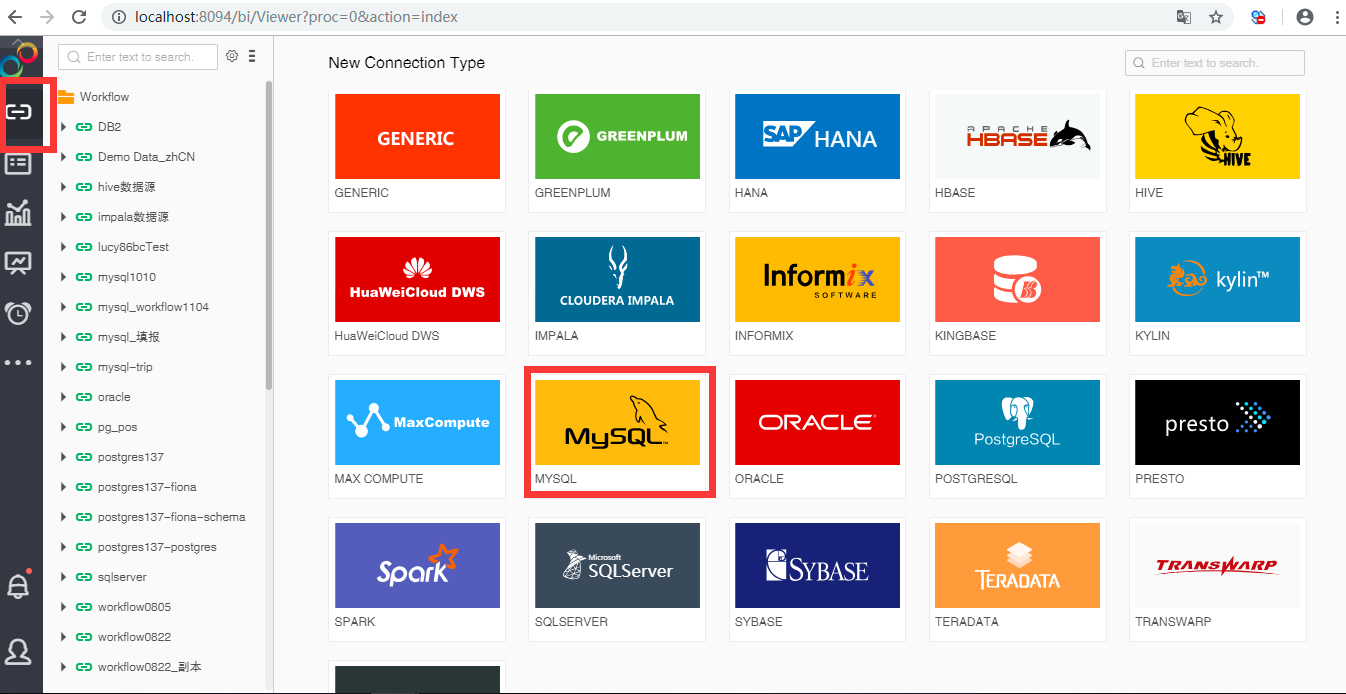Pick the TERADATA connection tile
The image size is (1346, 694).
(x=1017, y=578)
